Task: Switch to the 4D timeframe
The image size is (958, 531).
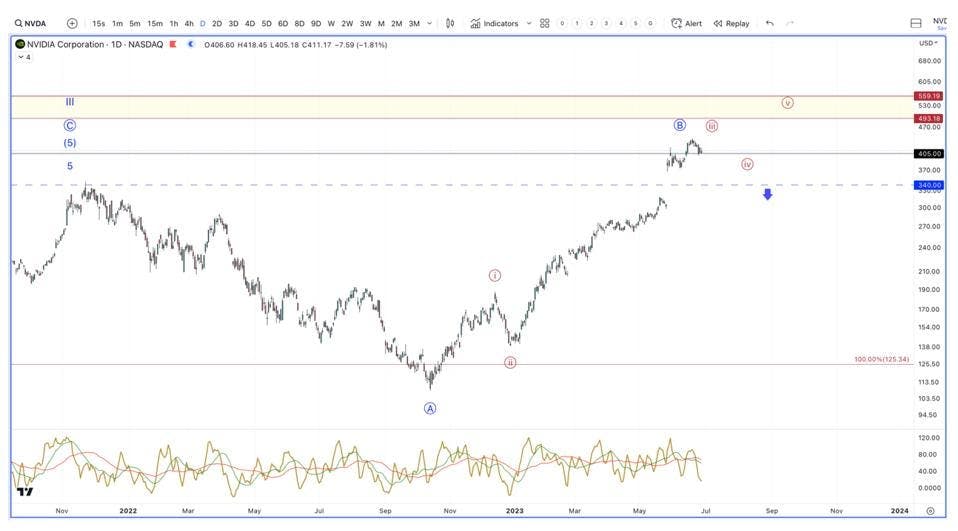Action: pos(250,23)
